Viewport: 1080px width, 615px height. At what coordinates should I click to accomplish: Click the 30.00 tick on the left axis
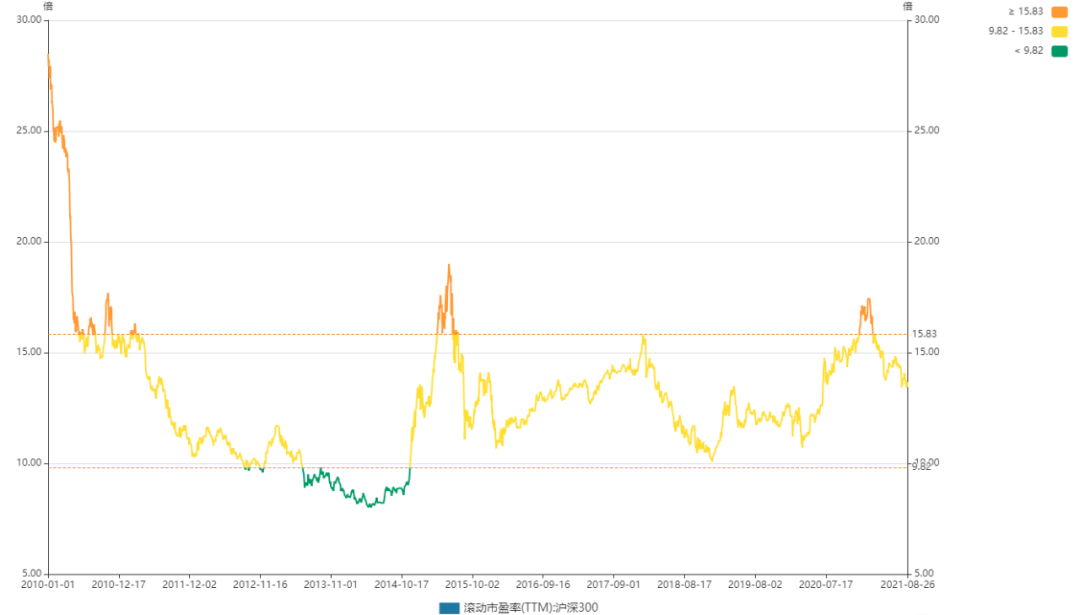[x=29, y=20]
